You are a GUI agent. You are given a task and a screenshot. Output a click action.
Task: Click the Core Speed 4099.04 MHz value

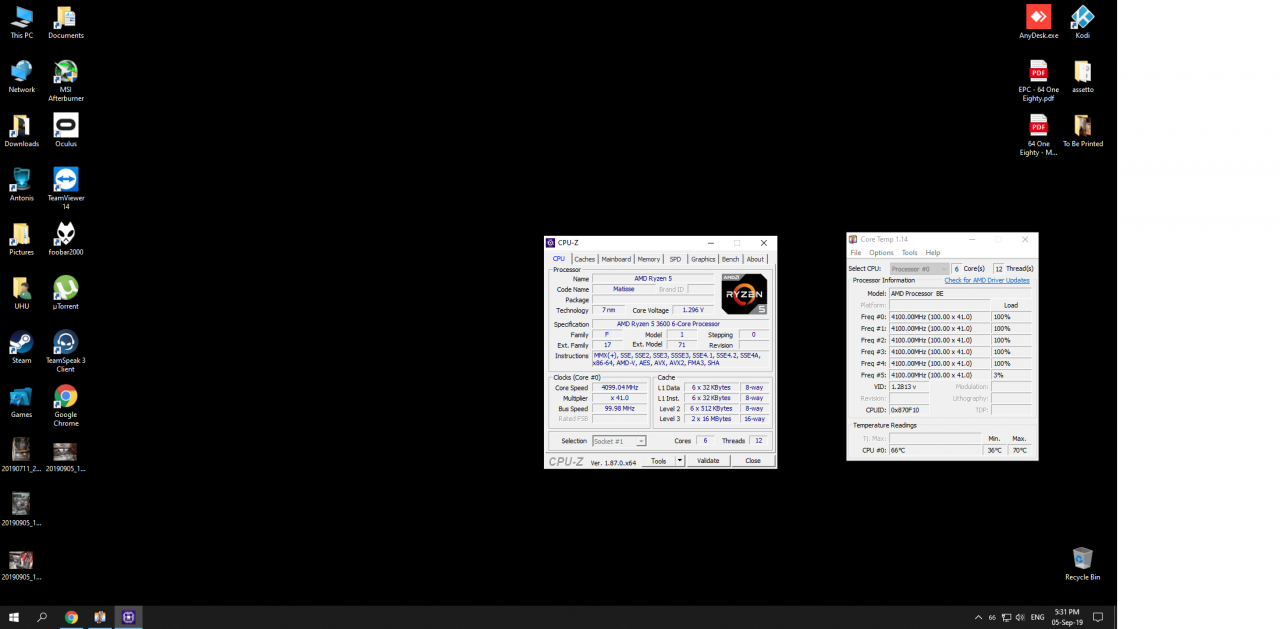coord(620,387)
